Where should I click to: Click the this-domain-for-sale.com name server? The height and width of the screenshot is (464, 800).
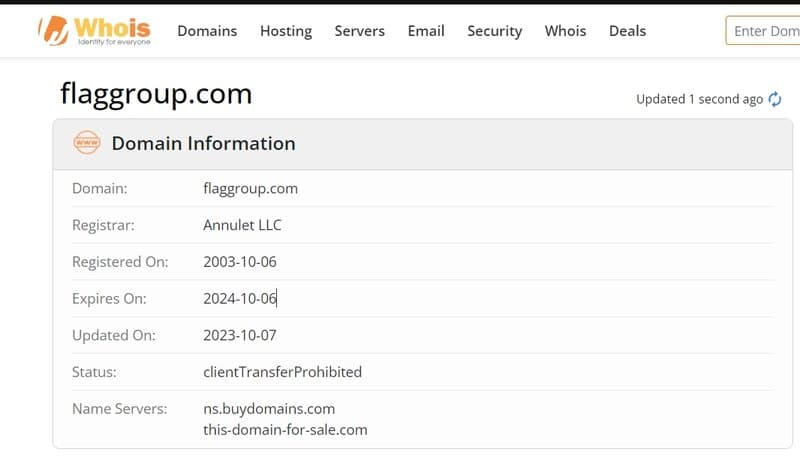point(285,430)
